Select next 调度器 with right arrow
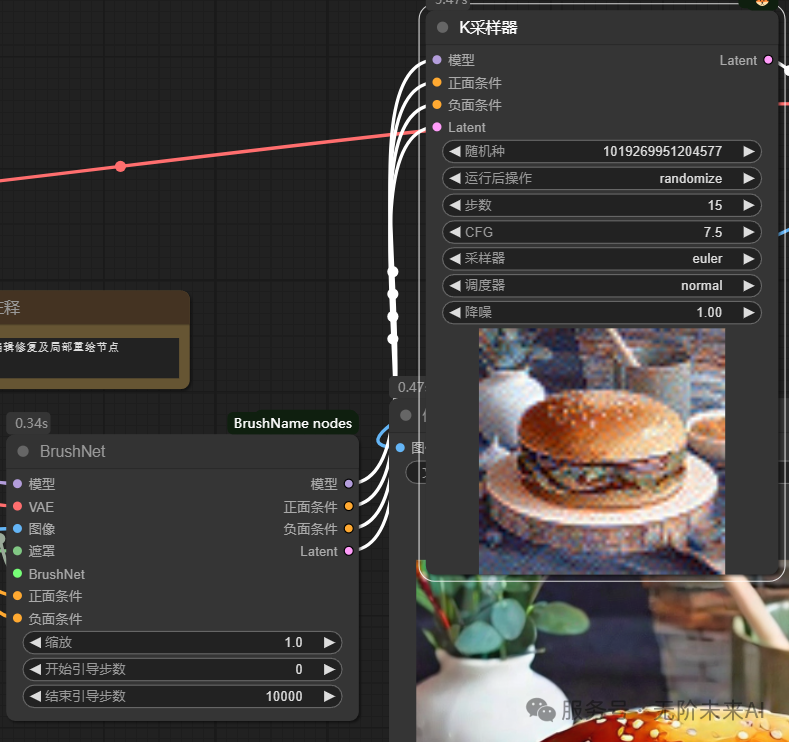Image resolution: width=789 pixels, height=742 pixels. click(x=749, y=285)
